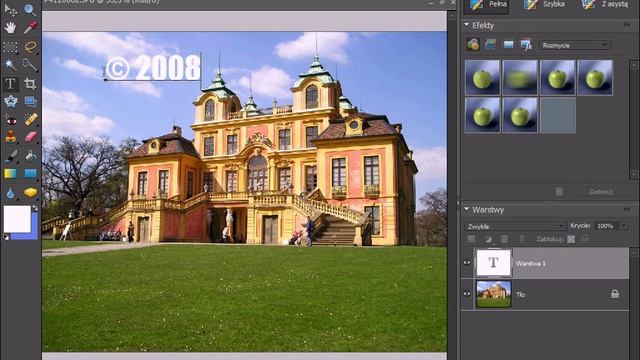Select the Eyedropper tool
The image size is (640, 360).
pyautogui.click(x=30, y=28)
